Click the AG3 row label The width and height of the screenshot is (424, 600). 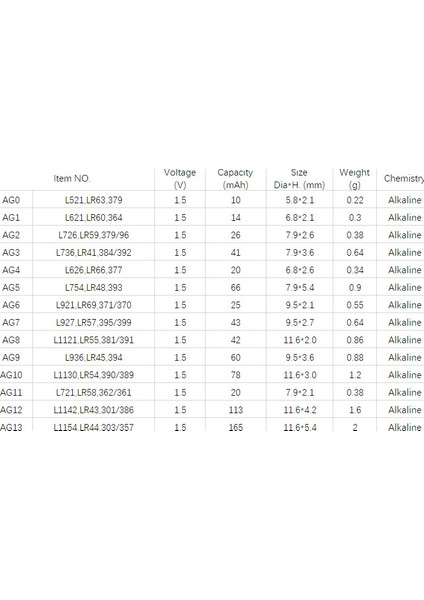click(11, 253)
